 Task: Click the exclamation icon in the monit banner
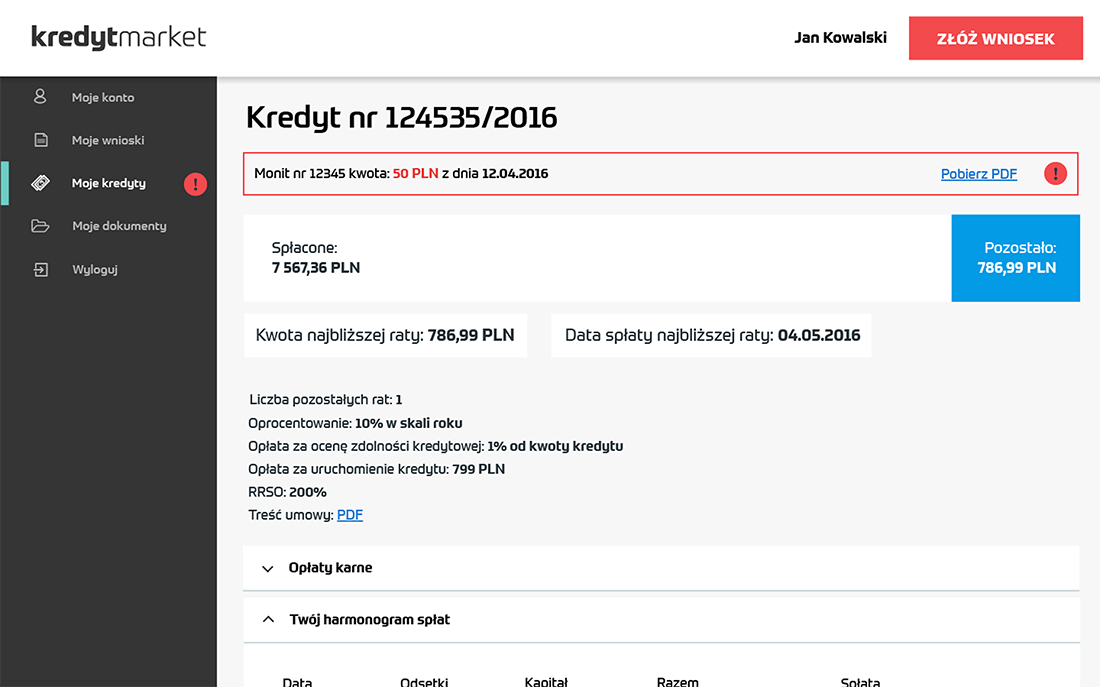coord(1055,173)
